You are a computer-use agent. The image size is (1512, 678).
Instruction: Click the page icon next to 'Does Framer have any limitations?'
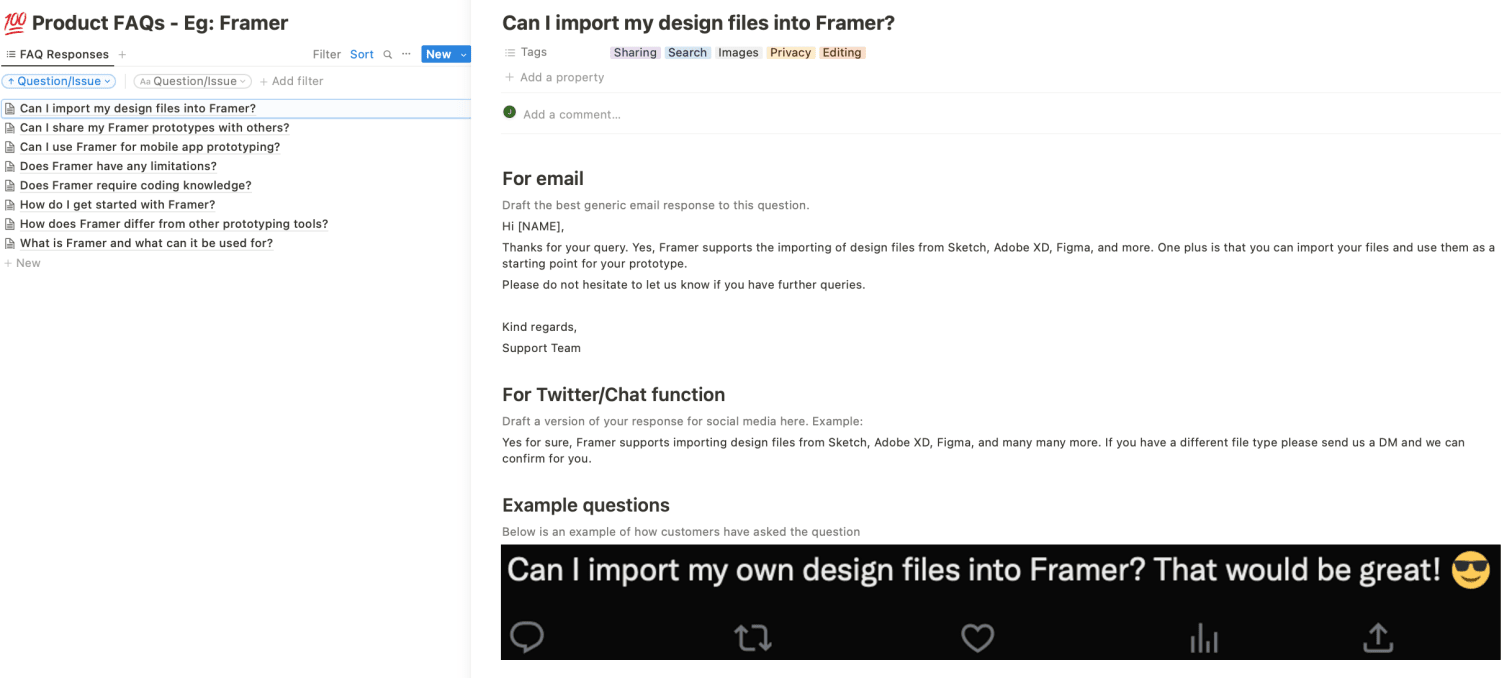pos(10,165)
